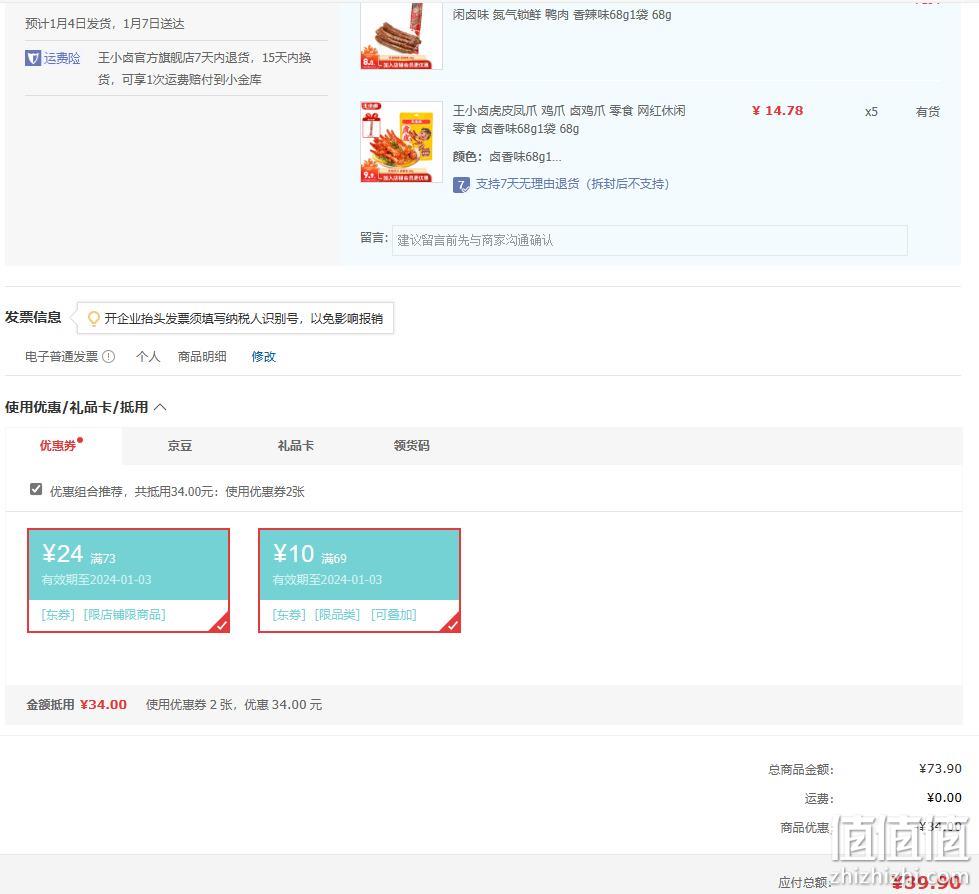Click the 7-day return badge icon
This screenshot has height=894, width=979.
[461, 185]
